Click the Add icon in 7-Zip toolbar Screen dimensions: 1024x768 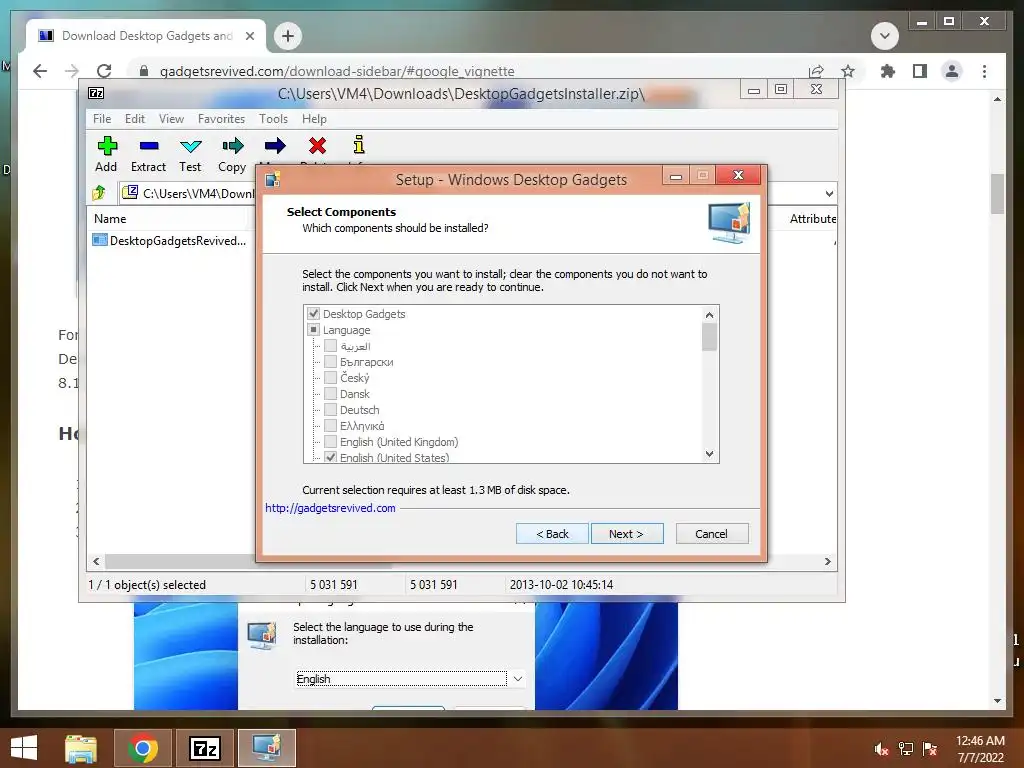pyautogui.click(x=107, y=146)
